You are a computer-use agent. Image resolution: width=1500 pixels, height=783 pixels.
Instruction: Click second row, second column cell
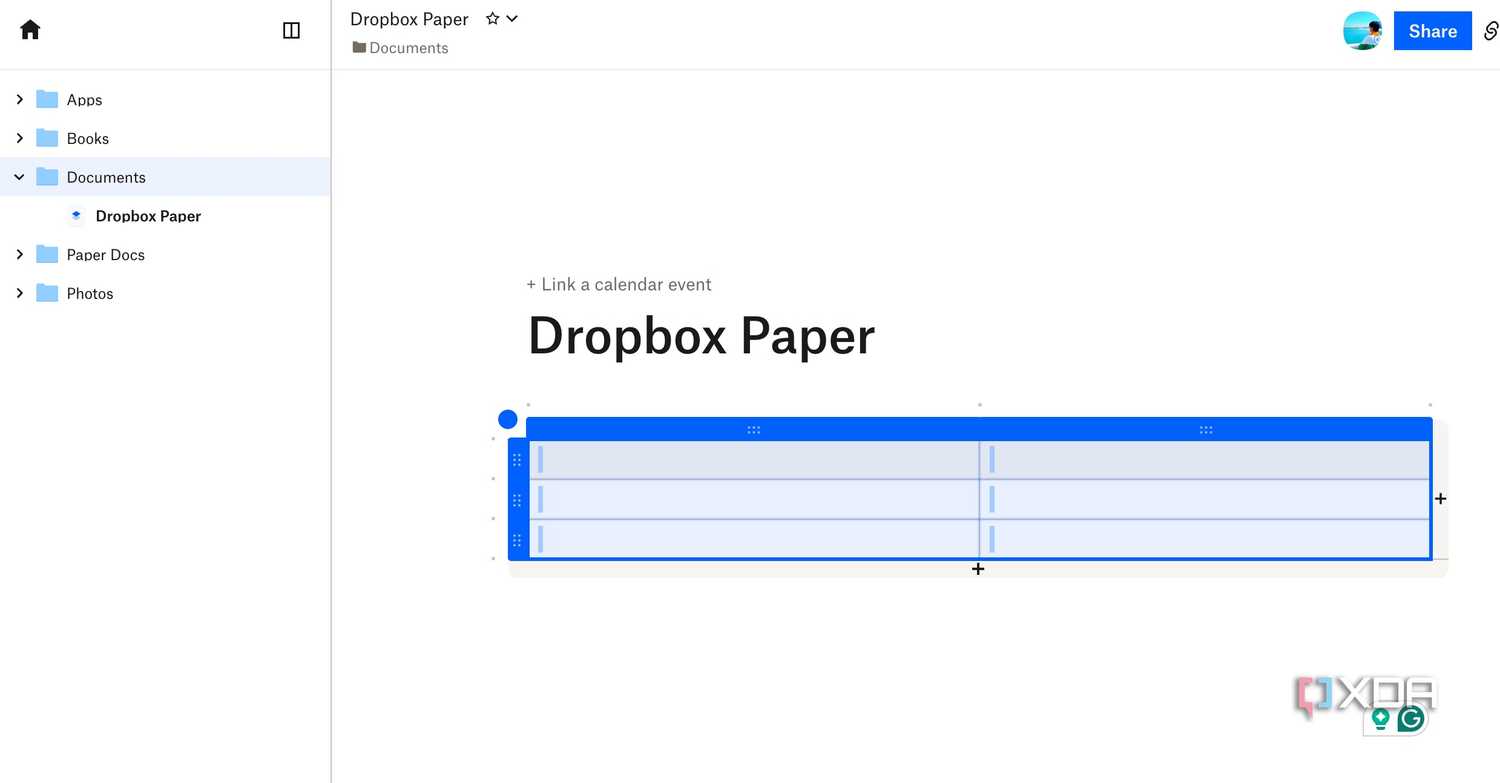(1205, 500)
